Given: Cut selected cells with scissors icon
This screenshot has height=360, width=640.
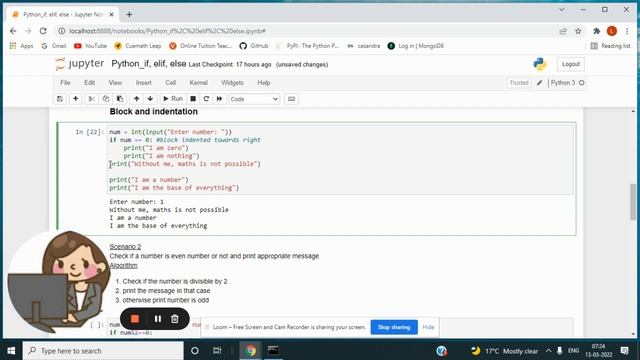Looking at the screenshot, I should 91,99.
